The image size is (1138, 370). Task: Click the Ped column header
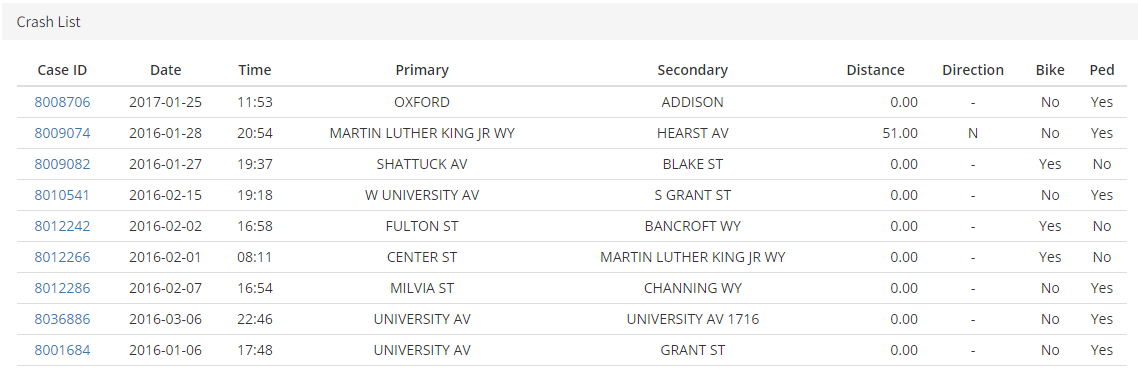[x=1102, y=70]
